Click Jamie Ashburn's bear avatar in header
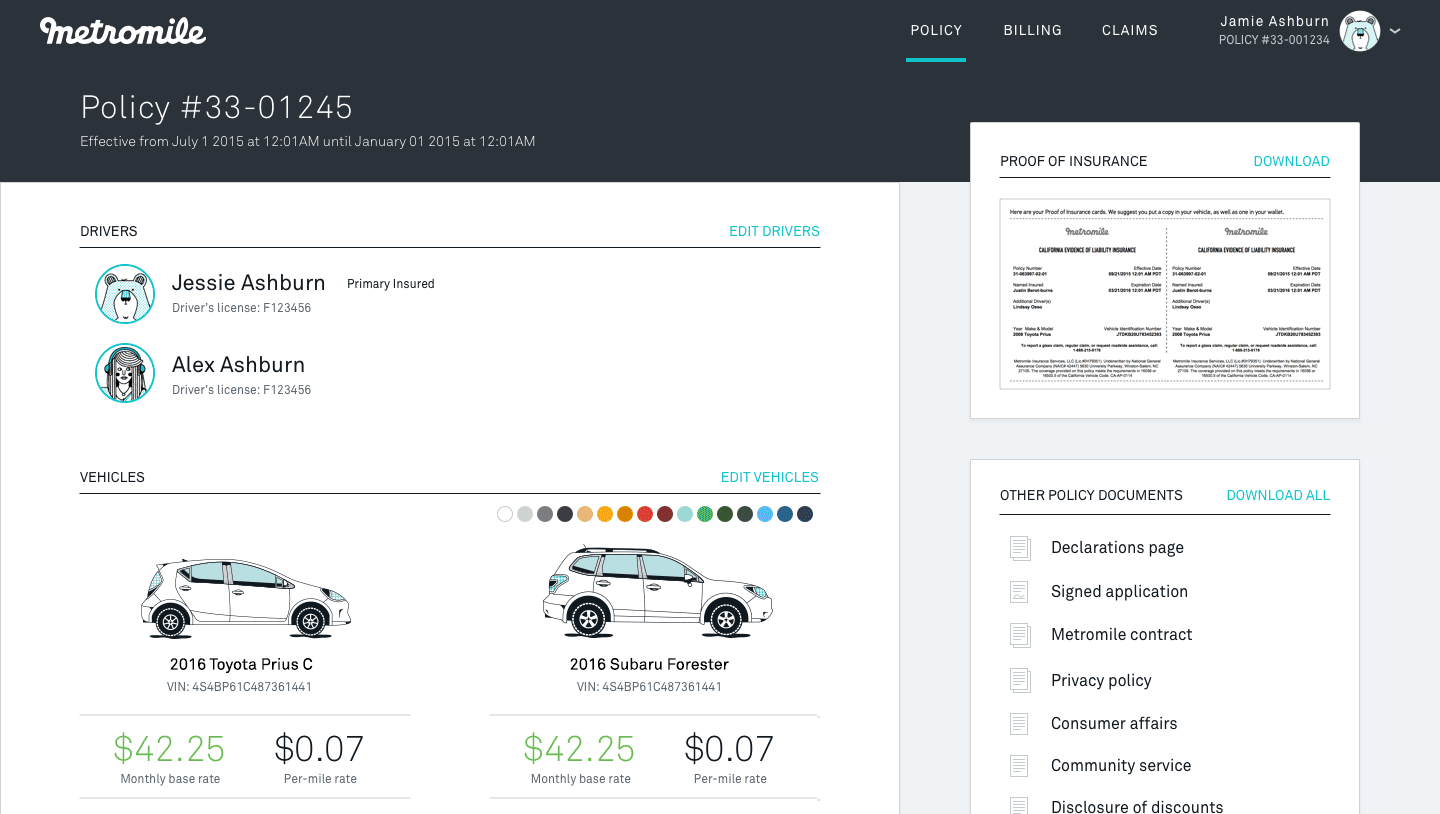The width and height of the screenshot is (1440, 814). (1360, 31)
